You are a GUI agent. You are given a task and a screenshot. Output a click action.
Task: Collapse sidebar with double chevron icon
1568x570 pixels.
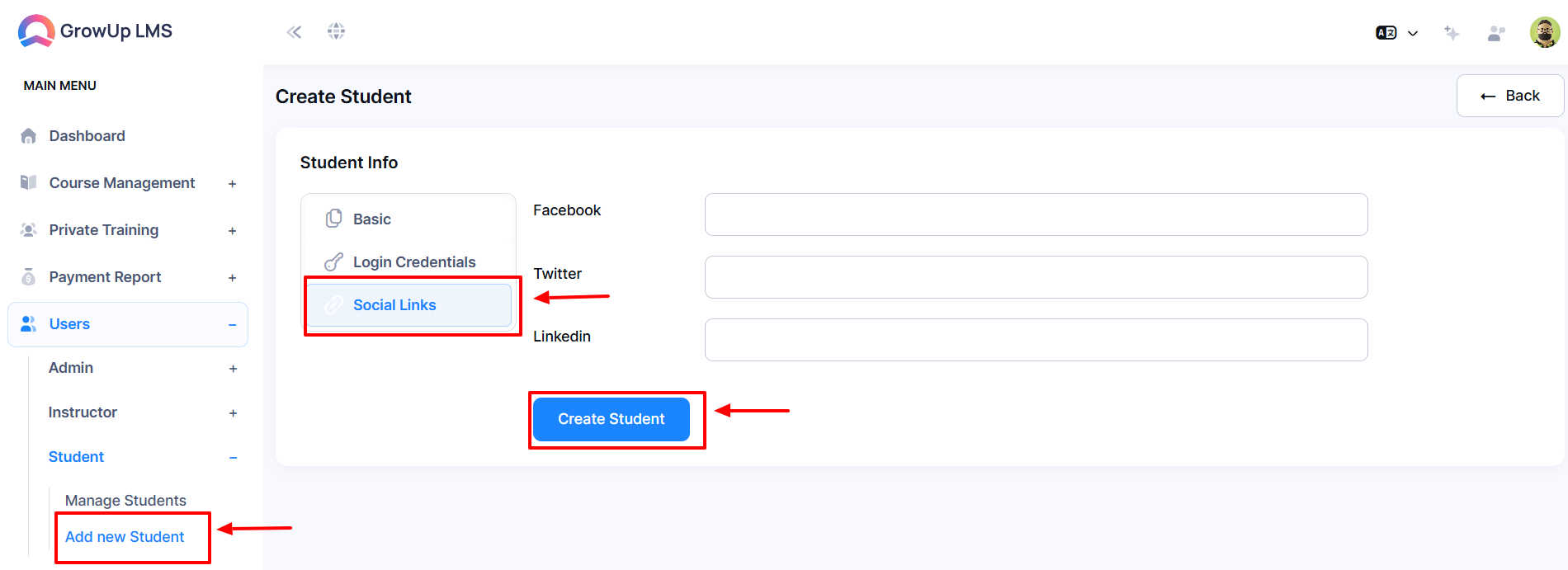click(294, 32)
